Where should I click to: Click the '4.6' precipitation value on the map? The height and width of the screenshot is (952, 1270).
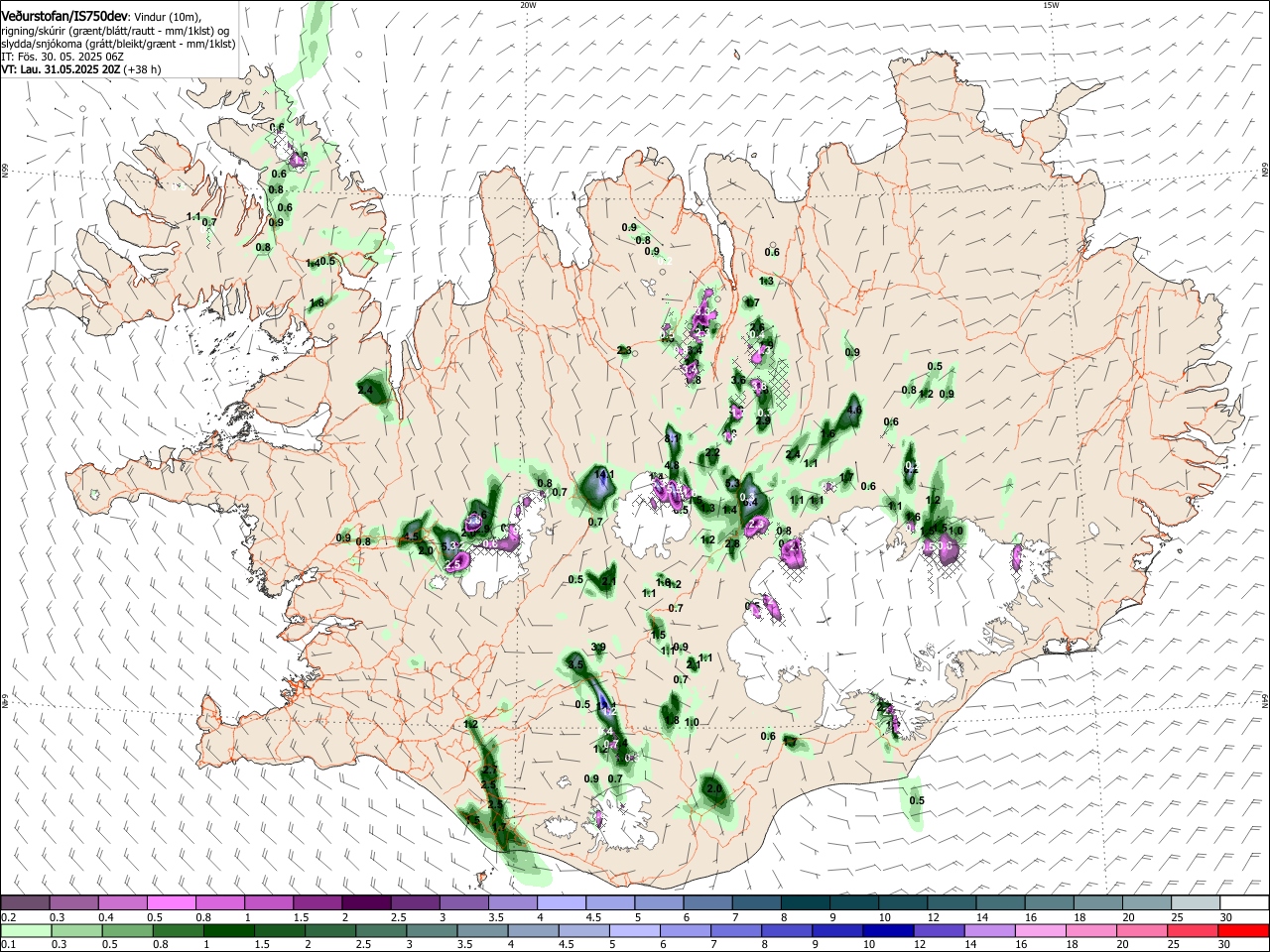point(854,410)
